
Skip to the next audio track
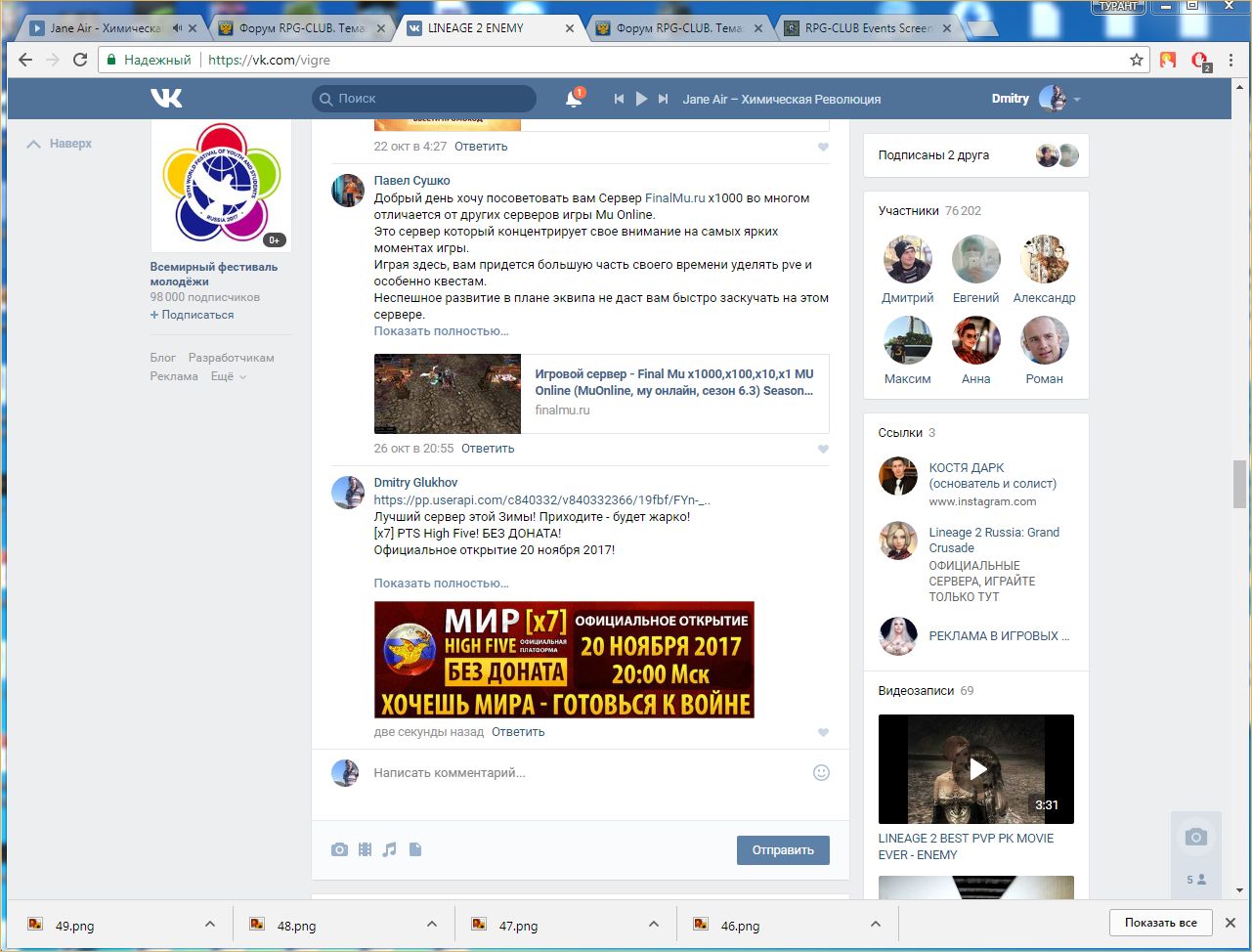664,99
